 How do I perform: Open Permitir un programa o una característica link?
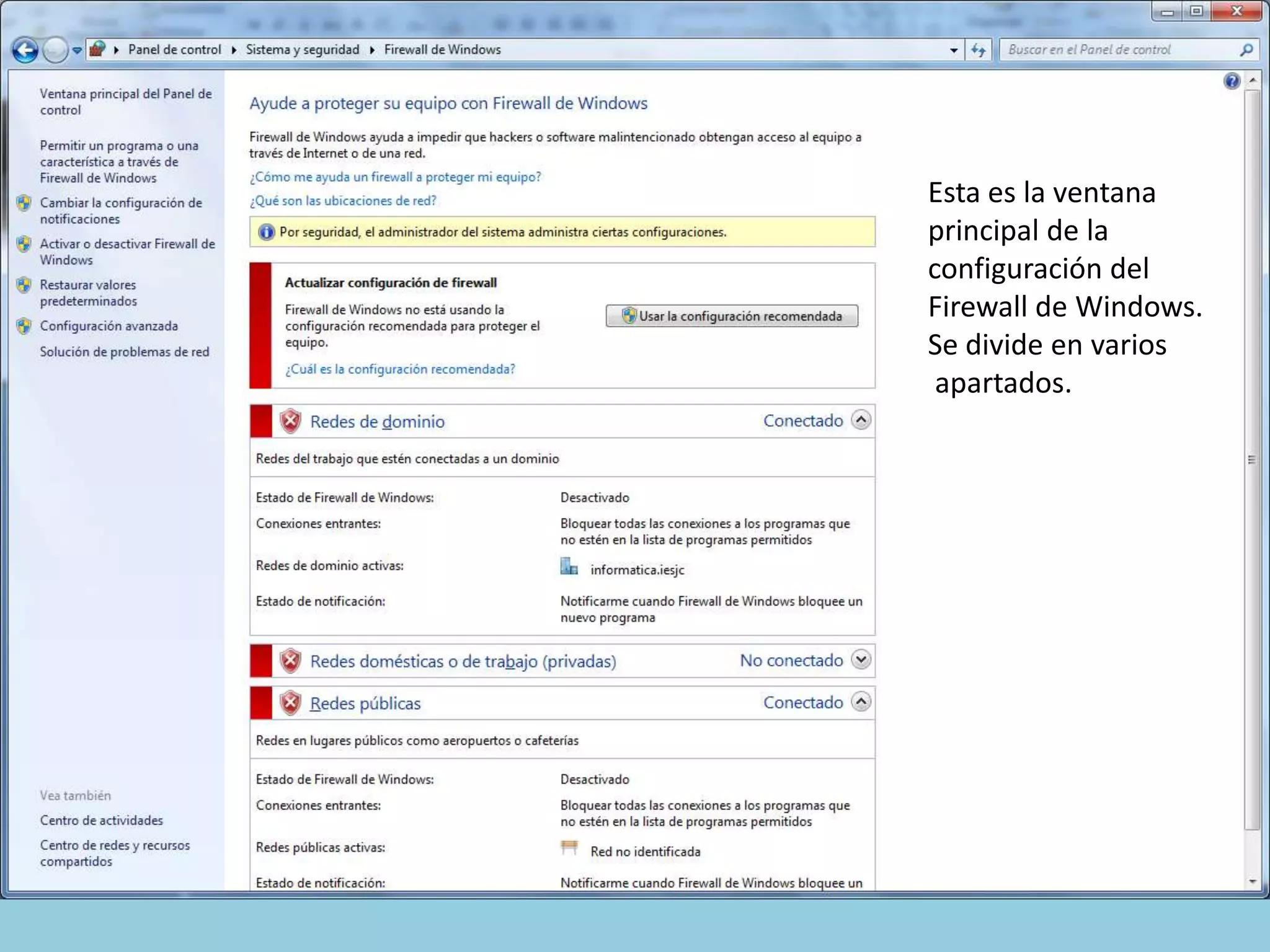pyautogui.click(x=119, y=162)
